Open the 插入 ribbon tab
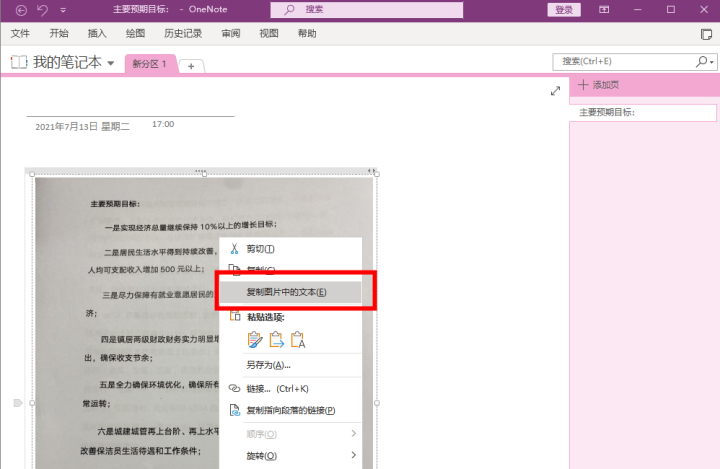This screenshot has width=720, height=469. [97, 34]
